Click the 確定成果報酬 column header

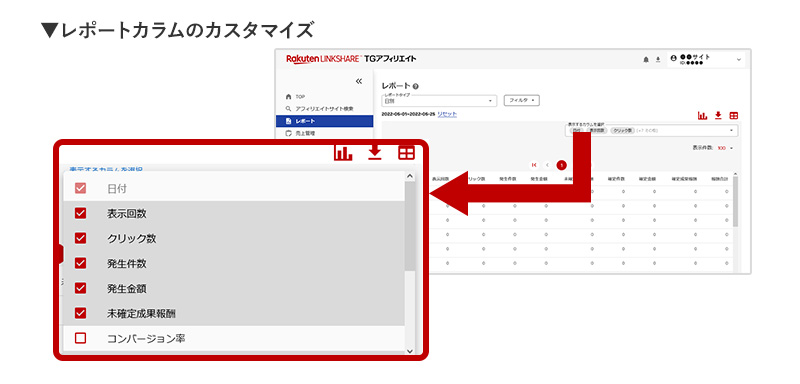tap(684, 180)
